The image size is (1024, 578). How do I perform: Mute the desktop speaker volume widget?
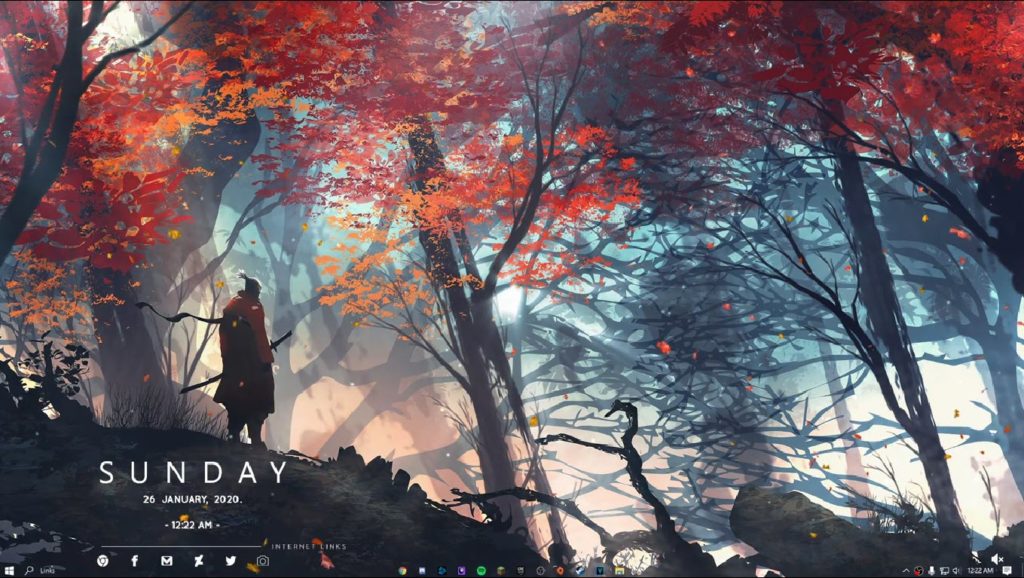tap(995, 559)
